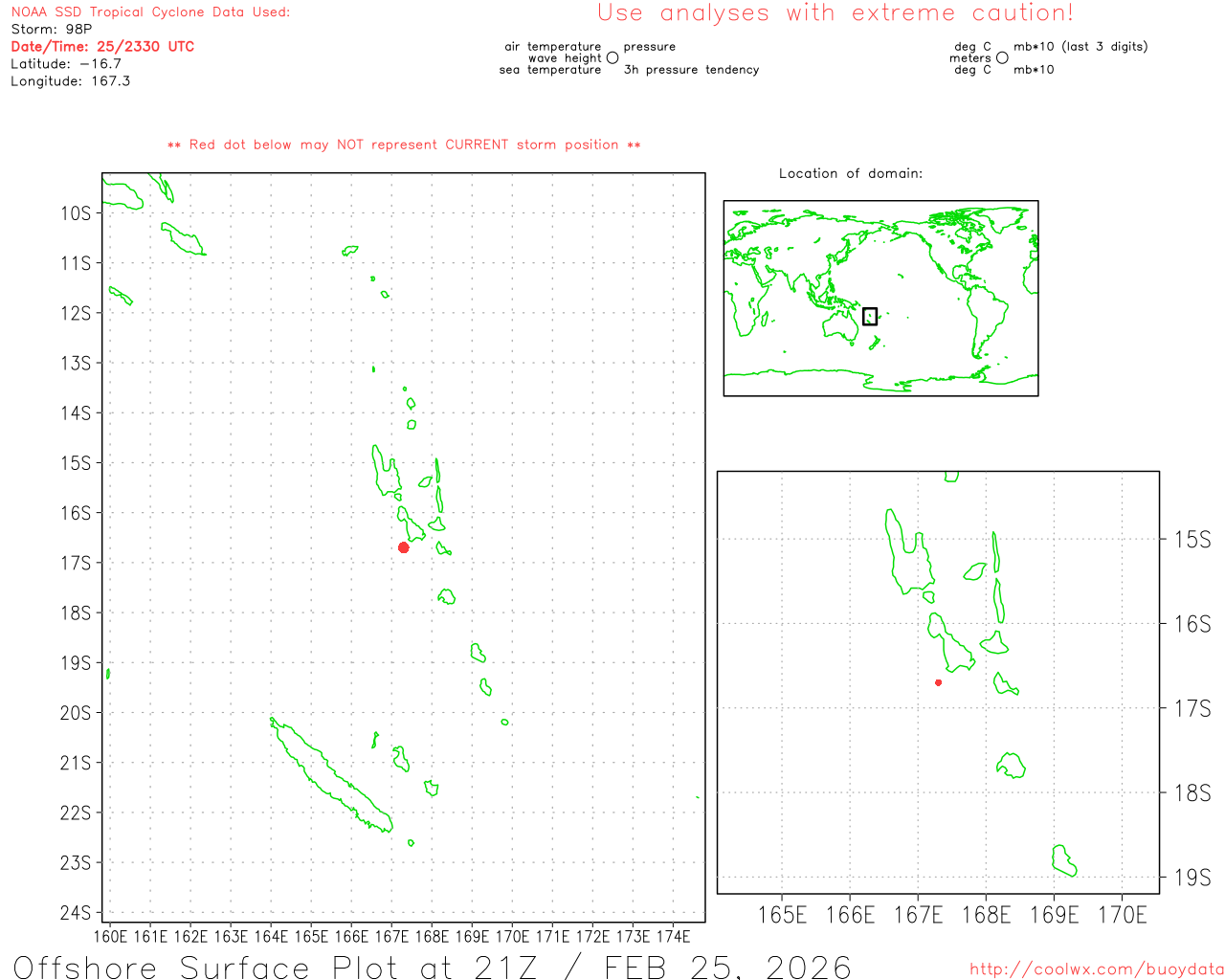Click the 167E longitude label on zoomed map
Viewport: 1225px width, 980px height.
tap(917, 915)
